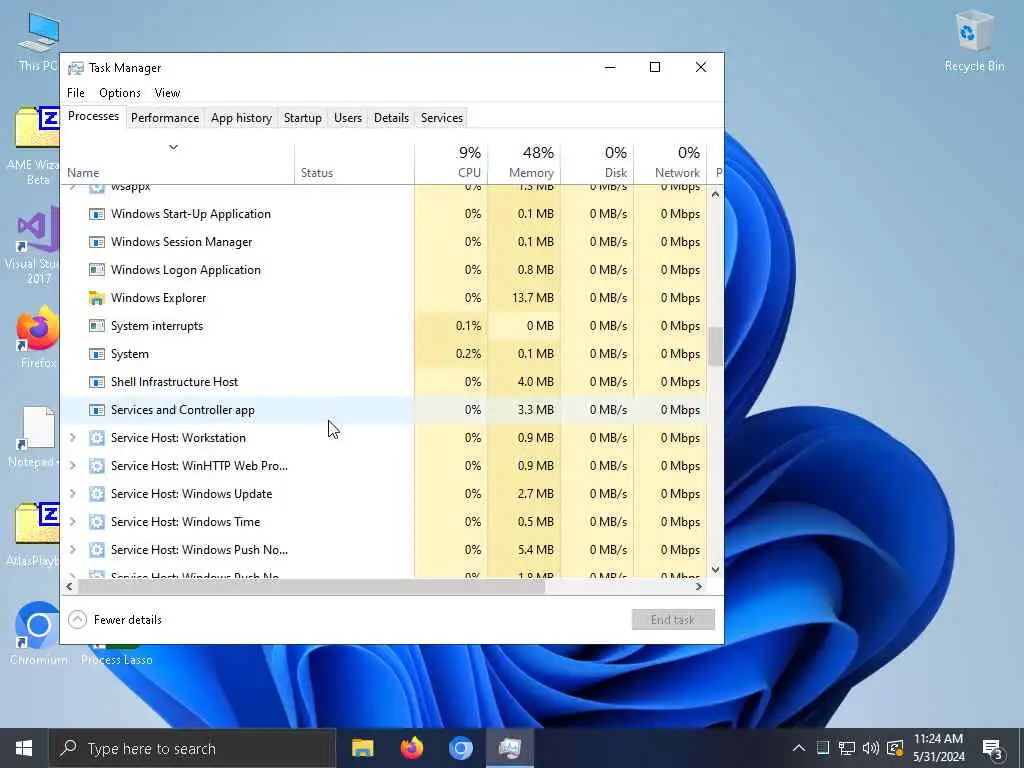The width and height of the screenshot is (1024, 768).
Task: Click the scroll down arrow of process list
Action: [715, 569]
